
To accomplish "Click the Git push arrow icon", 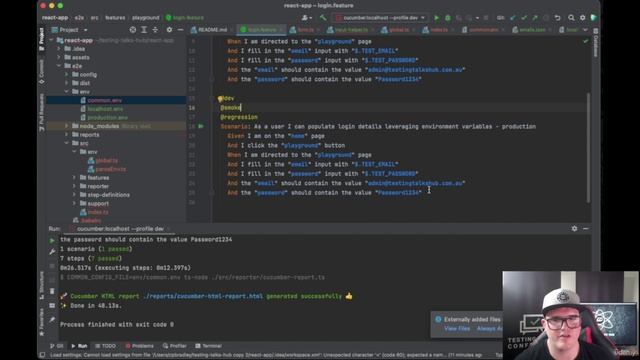I will 535,18.
